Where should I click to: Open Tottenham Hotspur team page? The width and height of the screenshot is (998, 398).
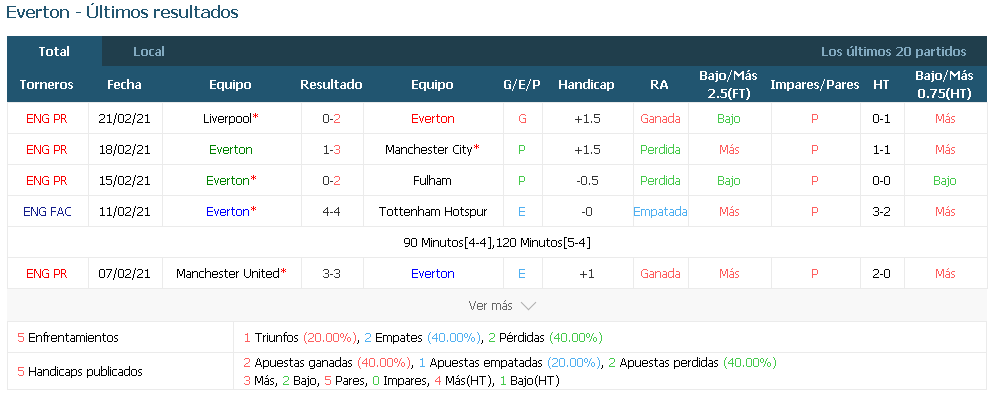pos(432,211)
